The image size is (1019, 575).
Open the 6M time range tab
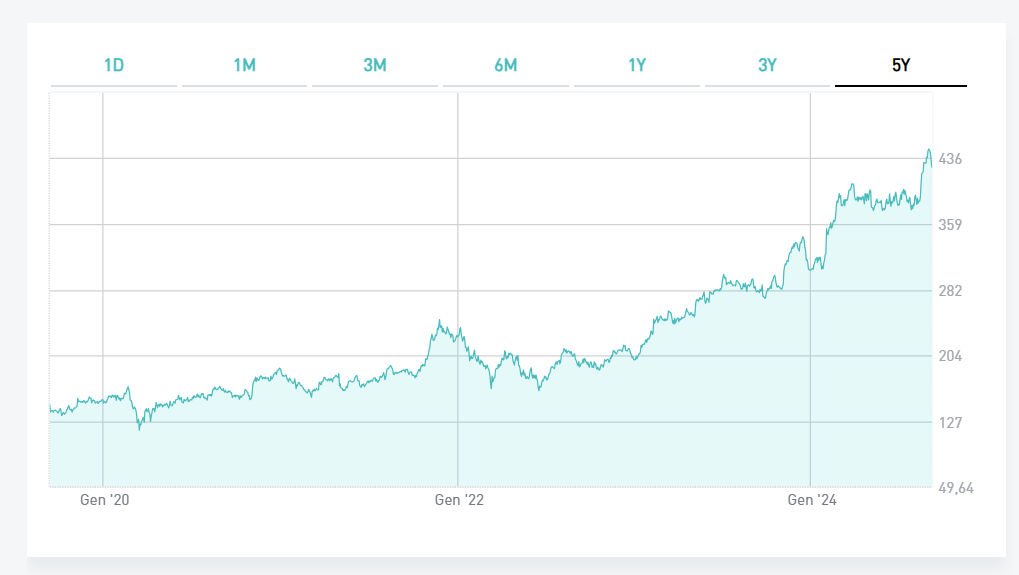click(505, 66)
